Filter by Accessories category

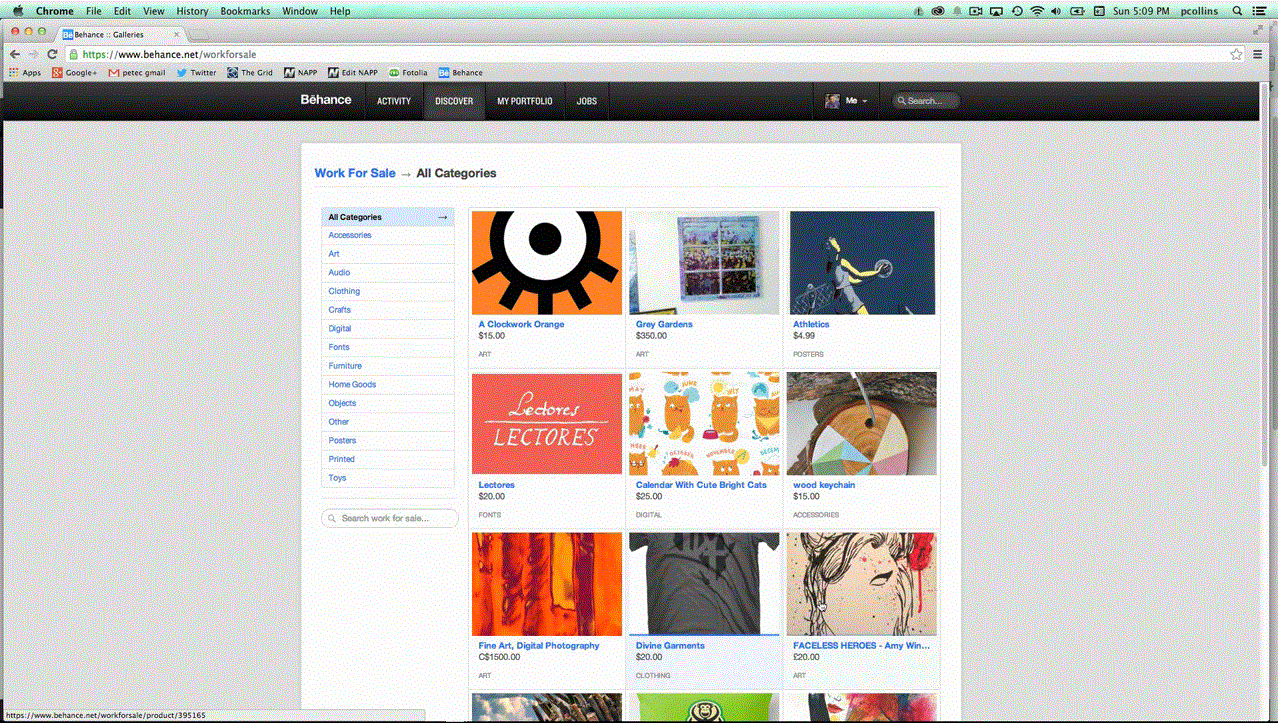click(350, 235)
